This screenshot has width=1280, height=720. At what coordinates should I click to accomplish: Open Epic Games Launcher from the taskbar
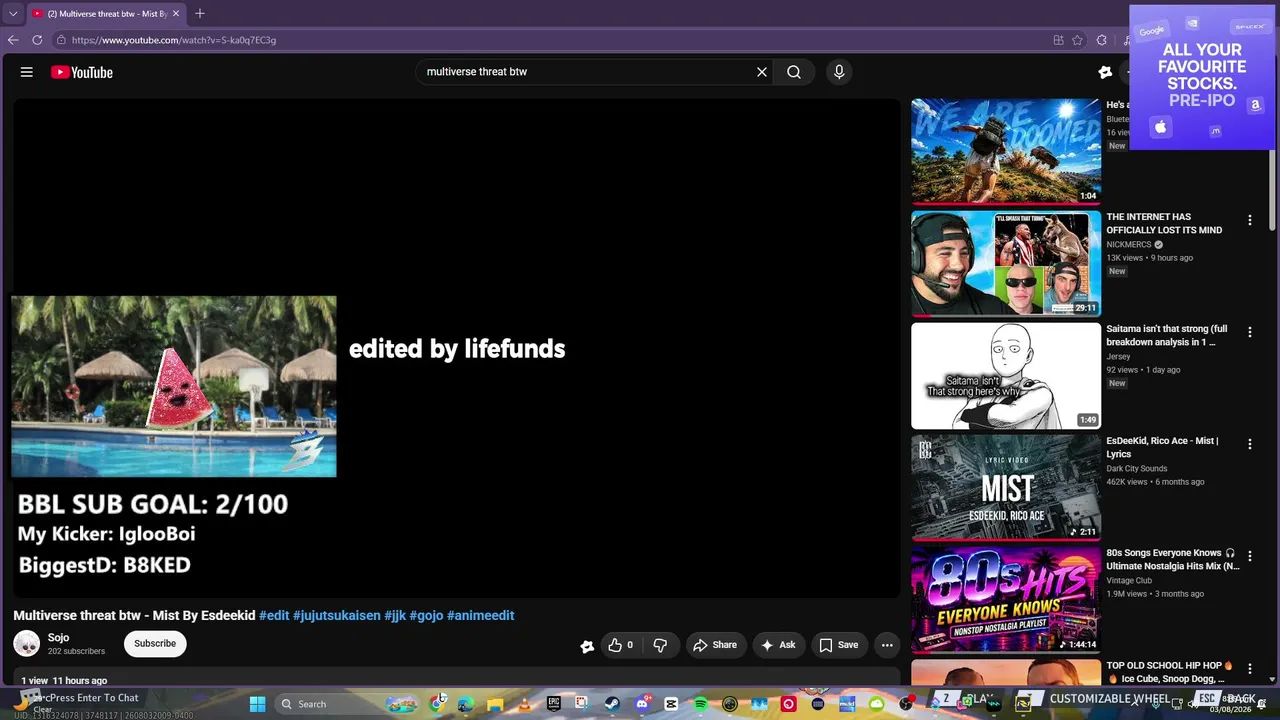554,704
